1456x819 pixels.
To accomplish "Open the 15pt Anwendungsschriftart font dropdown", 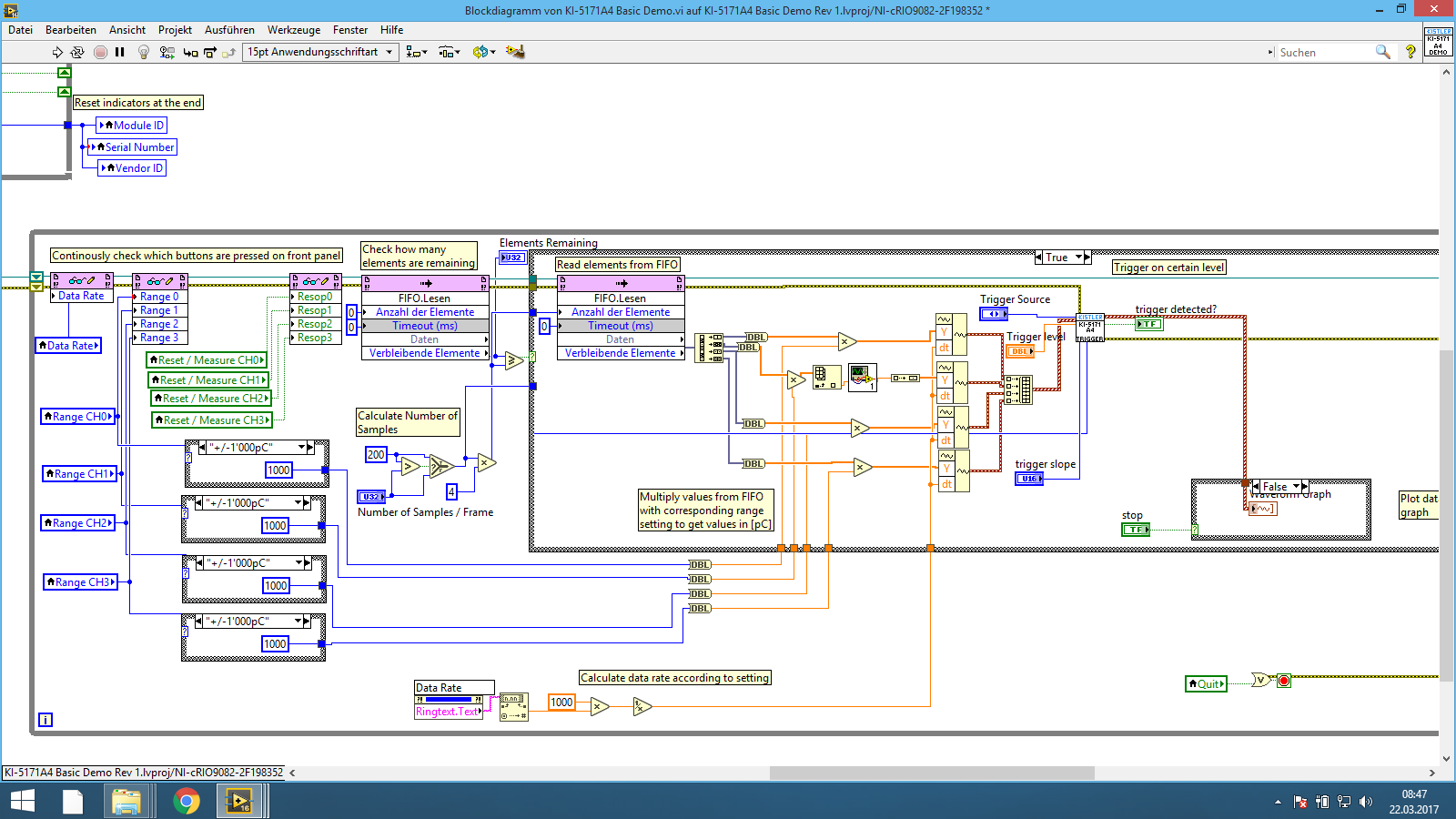I will pyautogui.click(x=320, y=52).
